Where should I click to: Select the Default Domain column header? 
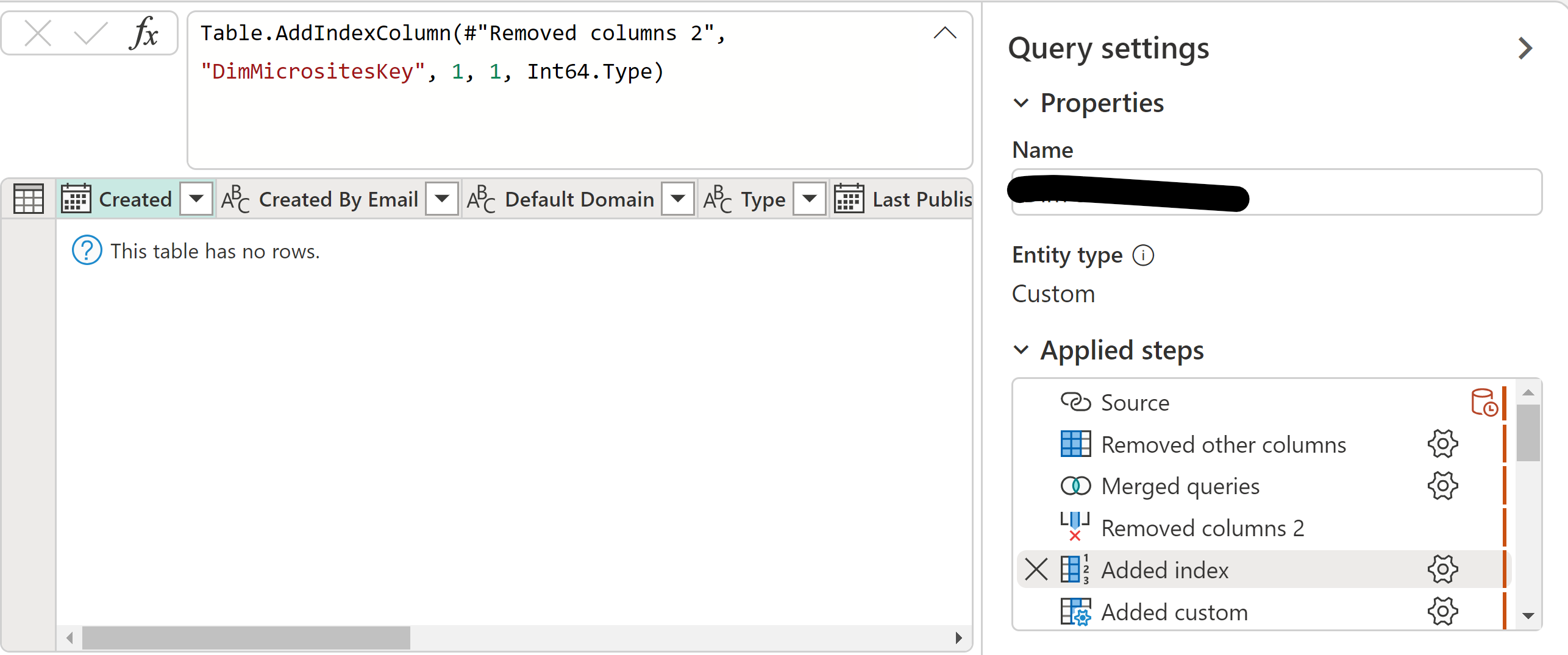coord(579,199)
